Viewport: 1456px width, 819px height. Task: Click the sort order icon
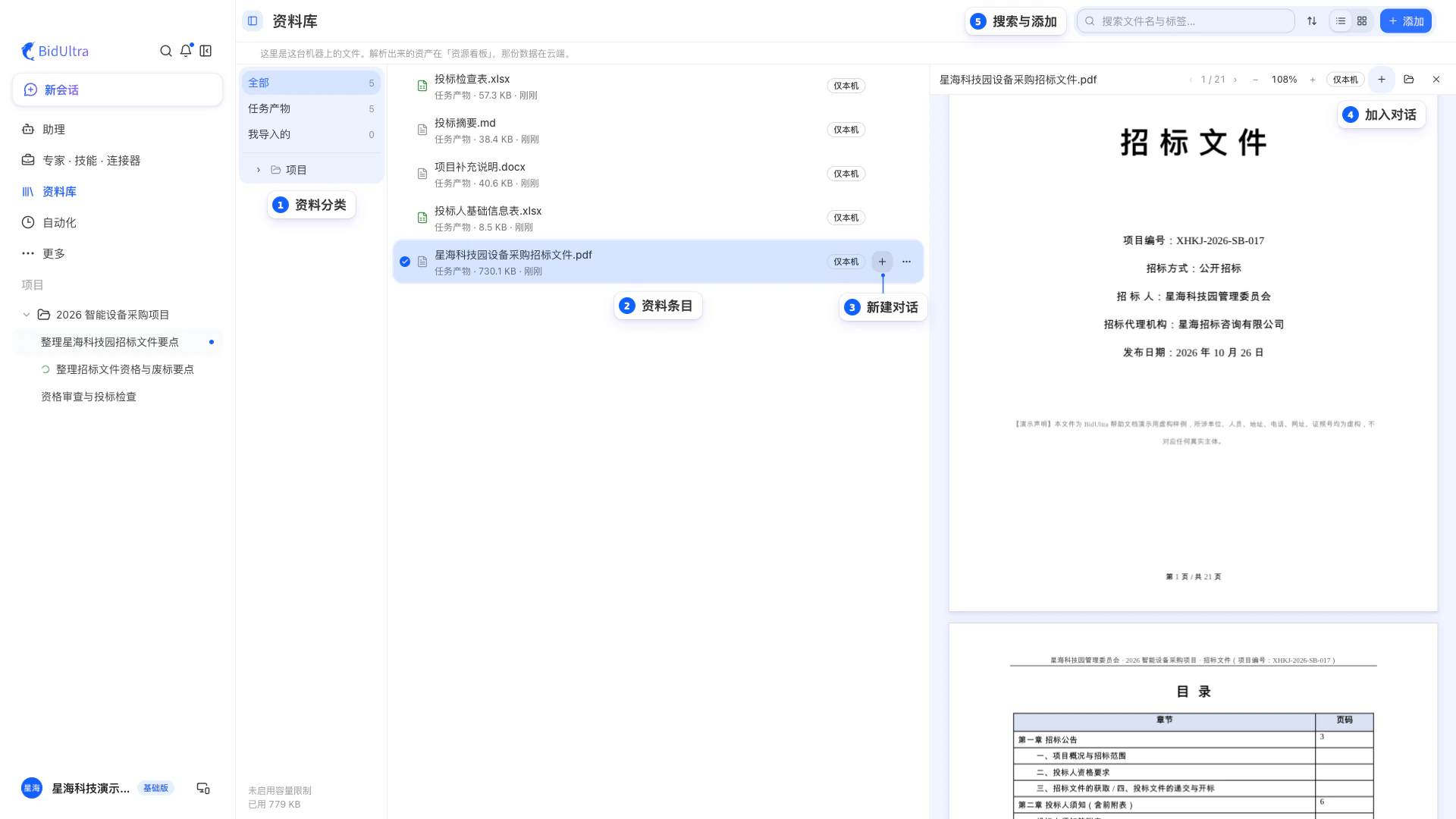pos(1312,21)
